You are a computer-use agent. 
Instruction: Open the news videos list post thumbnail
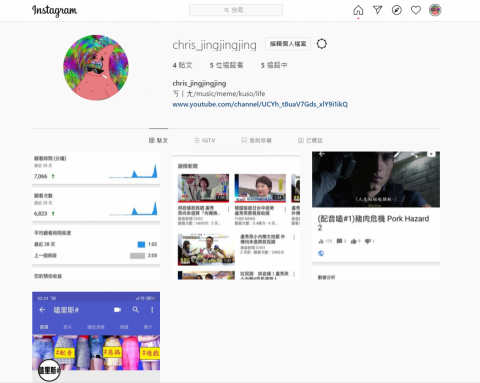236,215
